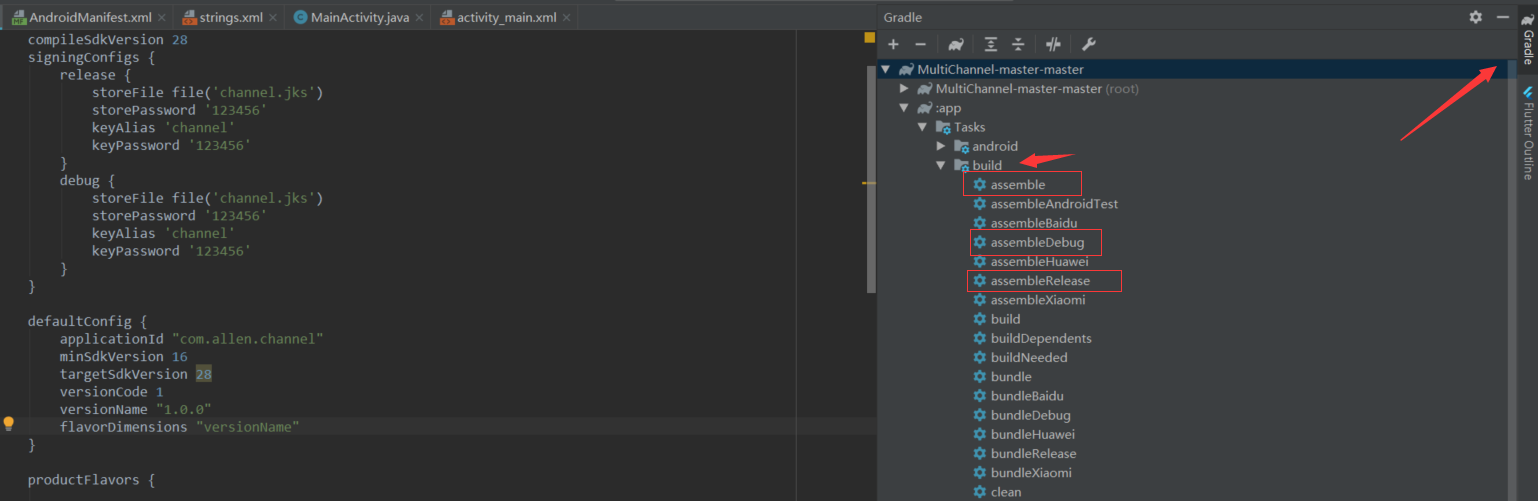Viewport: 1538px width, 501px height.
Task: Close the strings.xml tab
Action: click(274, 18)
